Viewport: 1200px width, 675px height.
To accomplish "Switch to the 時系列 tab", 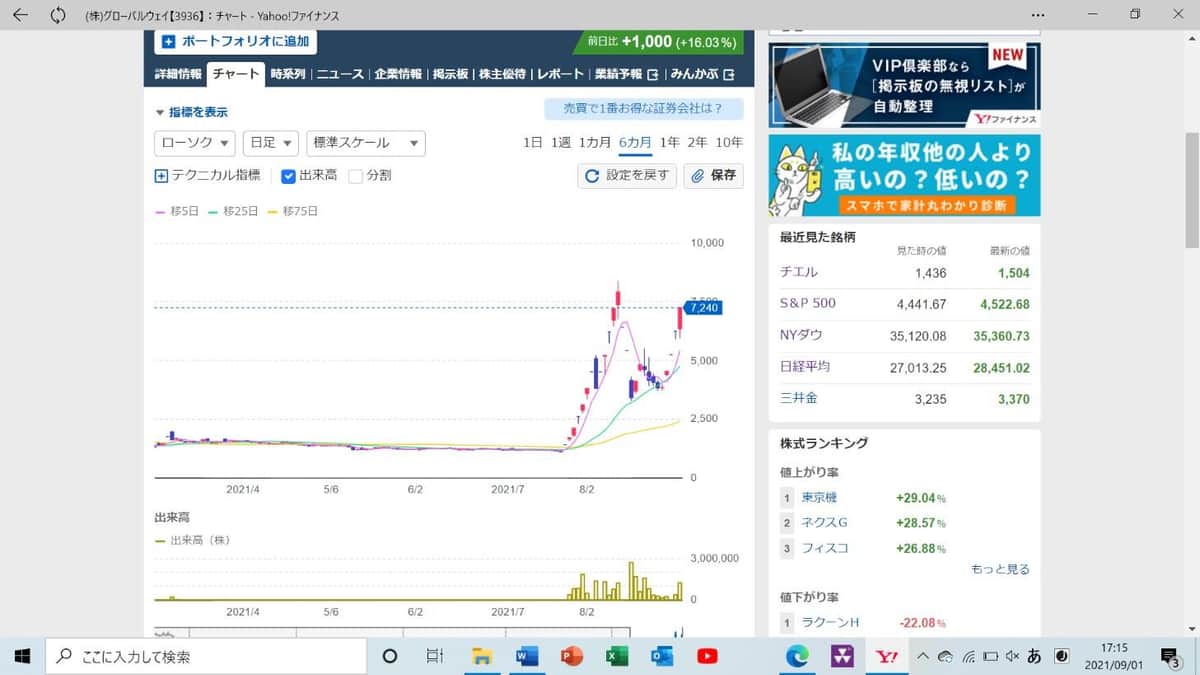I will coord(288,74).
